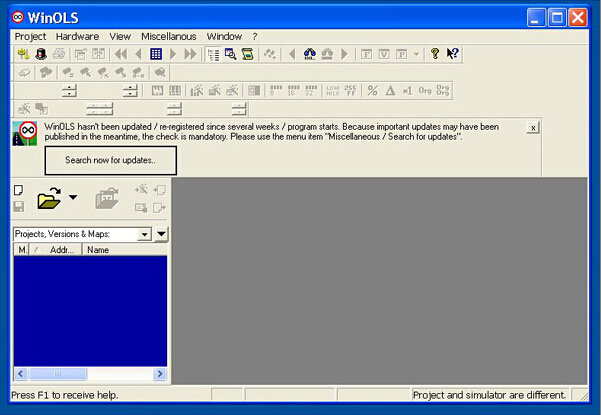
Task: Click the new document page icon
Action: click(x=18, y=190)
